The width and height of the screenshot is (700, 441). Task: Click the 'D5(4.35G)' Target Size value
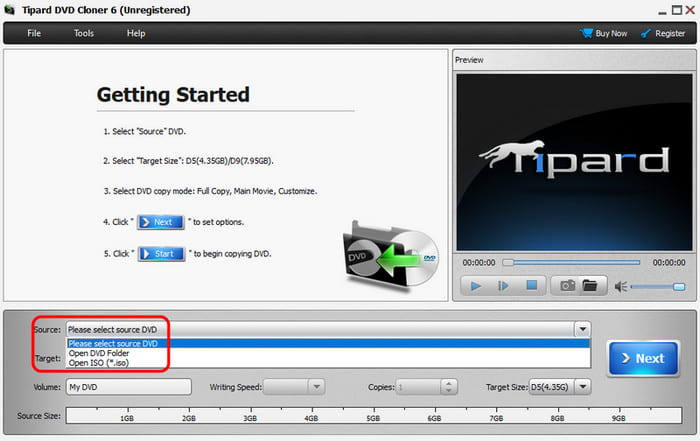(x=550, y=387)
